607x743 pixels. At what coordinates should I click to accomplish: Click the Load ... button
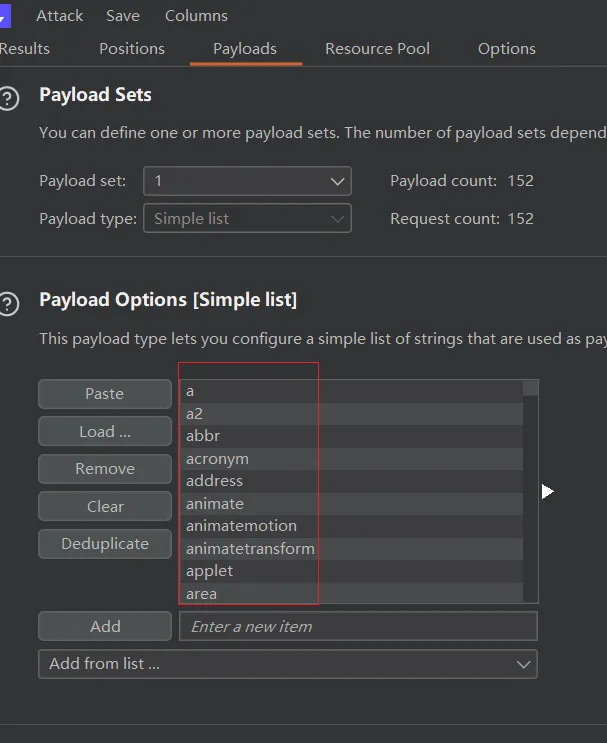coord(105,431)
